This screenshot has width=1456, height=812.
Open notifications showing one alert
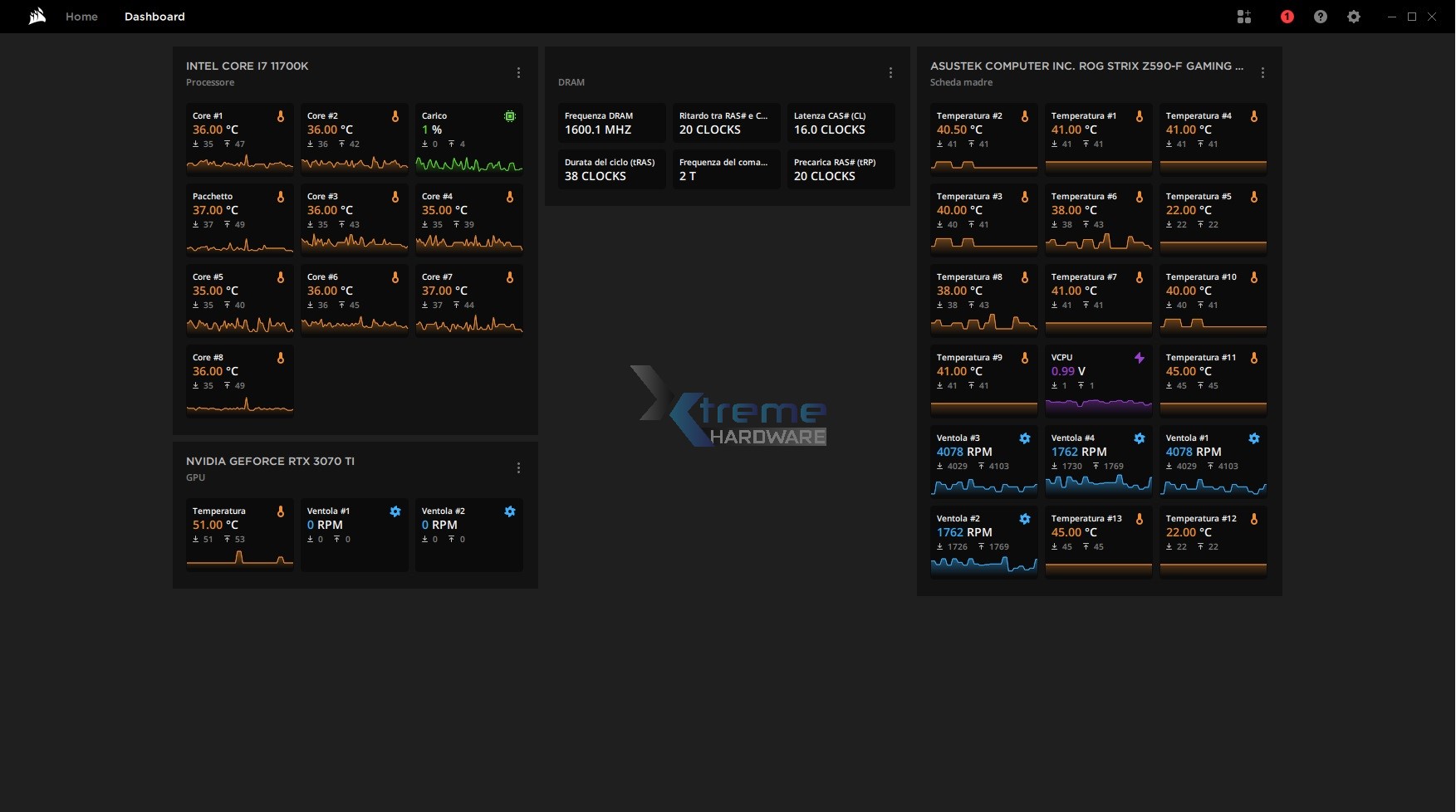click(x=1287, y=16)
